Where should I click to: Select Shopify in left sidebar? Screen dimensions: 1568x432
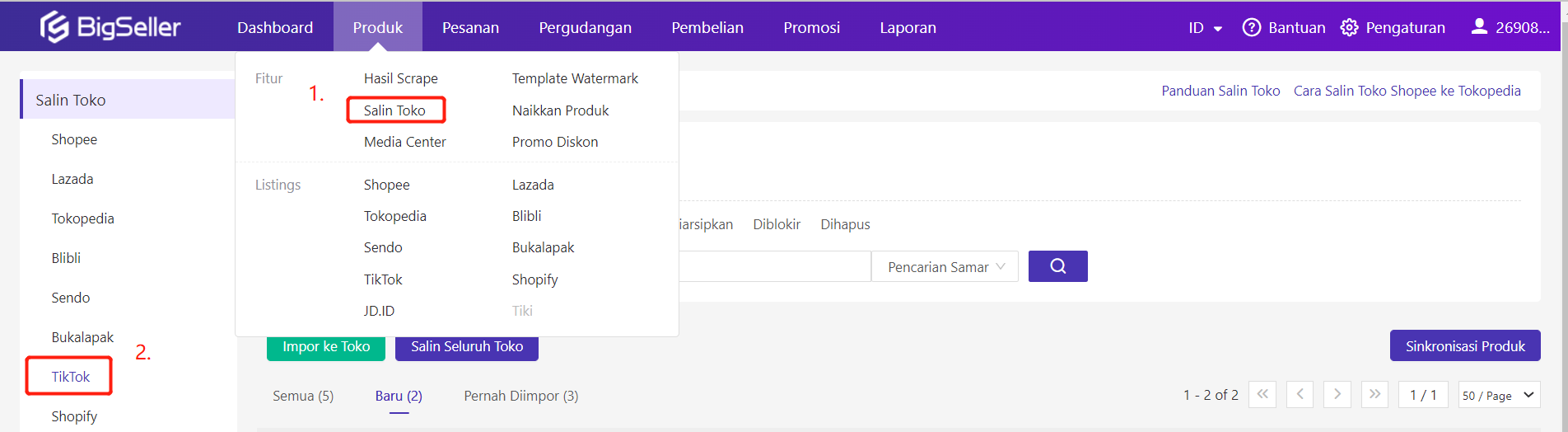tap(74, 416)
